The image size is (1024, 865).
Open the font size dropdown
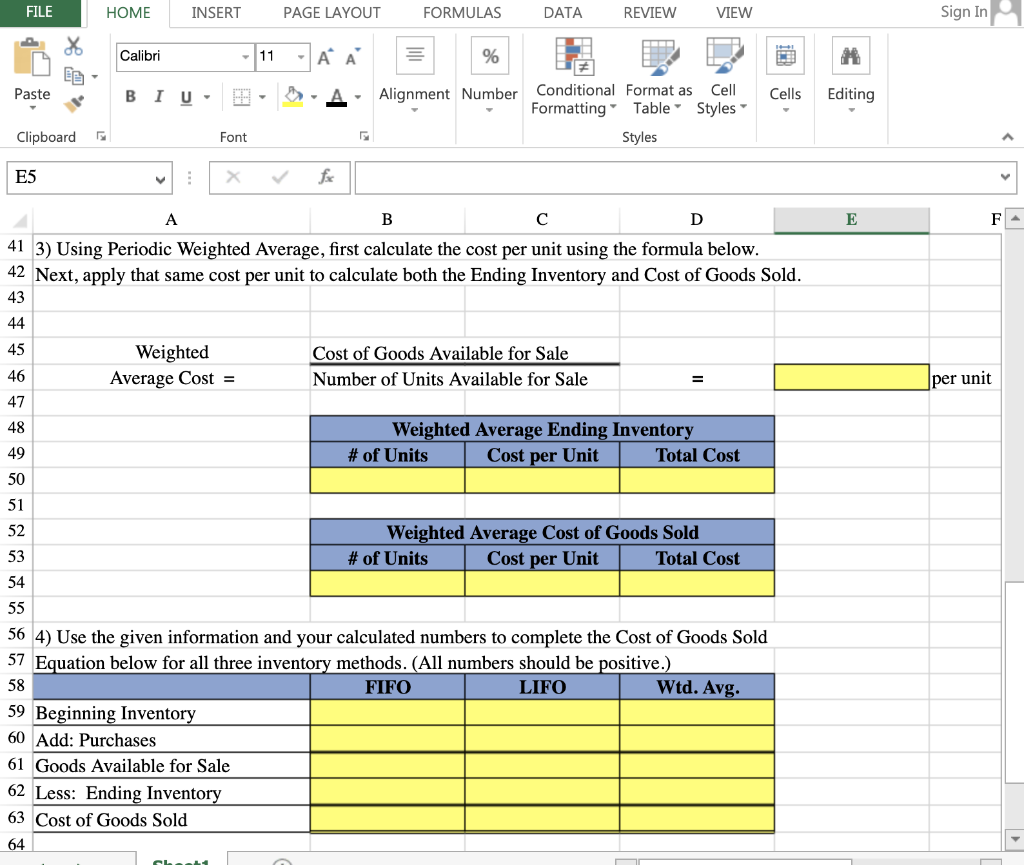302,56
